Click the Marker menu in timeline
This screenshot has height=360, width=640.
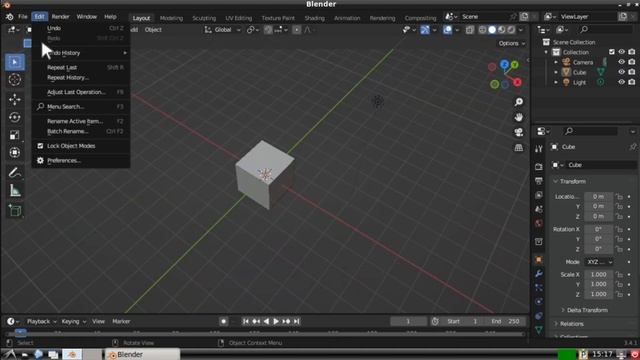coord(121,322)
